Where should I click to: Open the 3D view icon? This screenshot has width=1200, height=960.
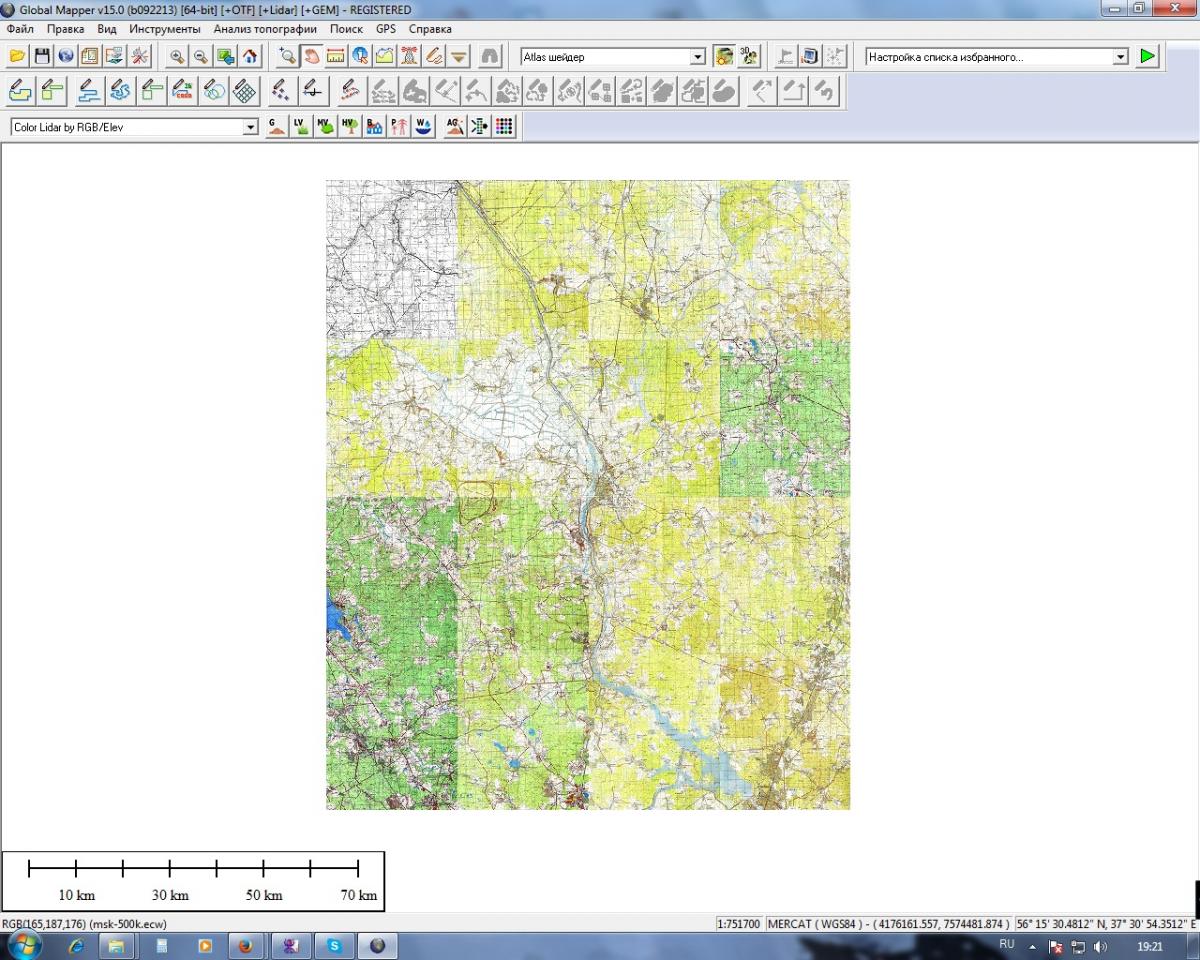tap(749, 57)
